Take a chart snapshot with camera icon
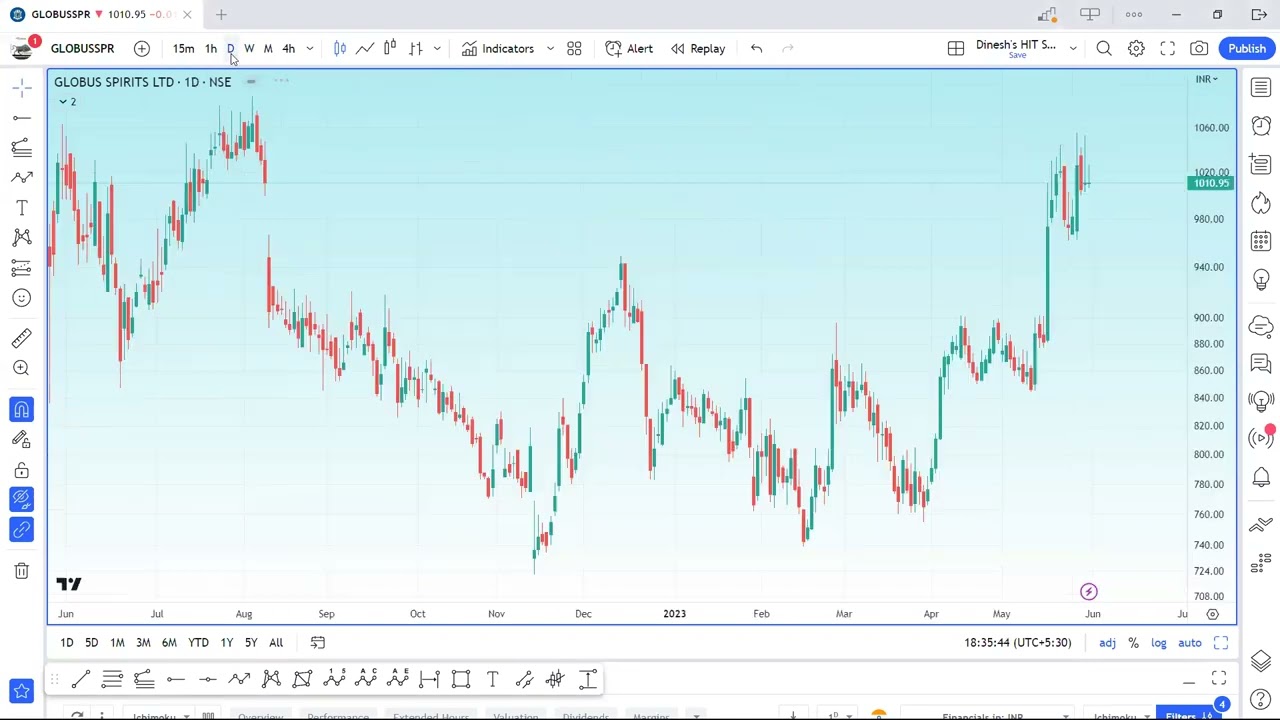Viewport: 1280px width, 720px height. (x=1199, y=48)
